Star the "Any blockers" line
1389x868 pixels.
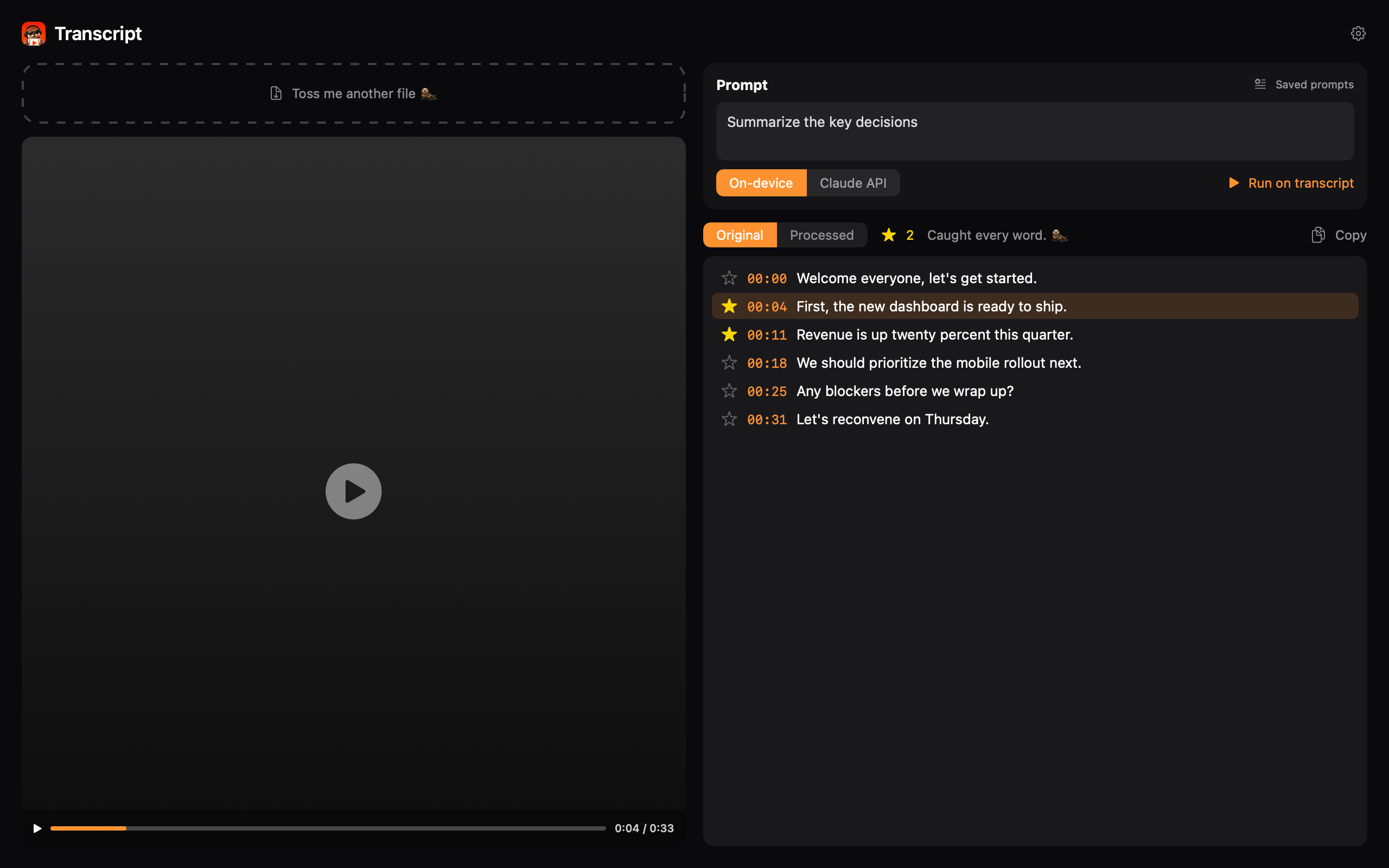[x=729, y=391]
